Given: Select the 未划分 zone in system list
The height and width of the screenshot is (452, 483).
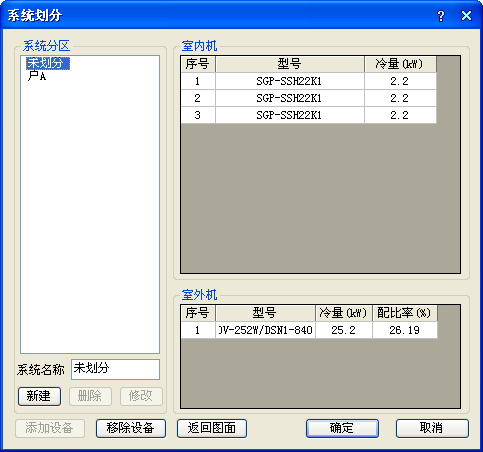Looking at the screenshot, I should (x=48, y=63).
